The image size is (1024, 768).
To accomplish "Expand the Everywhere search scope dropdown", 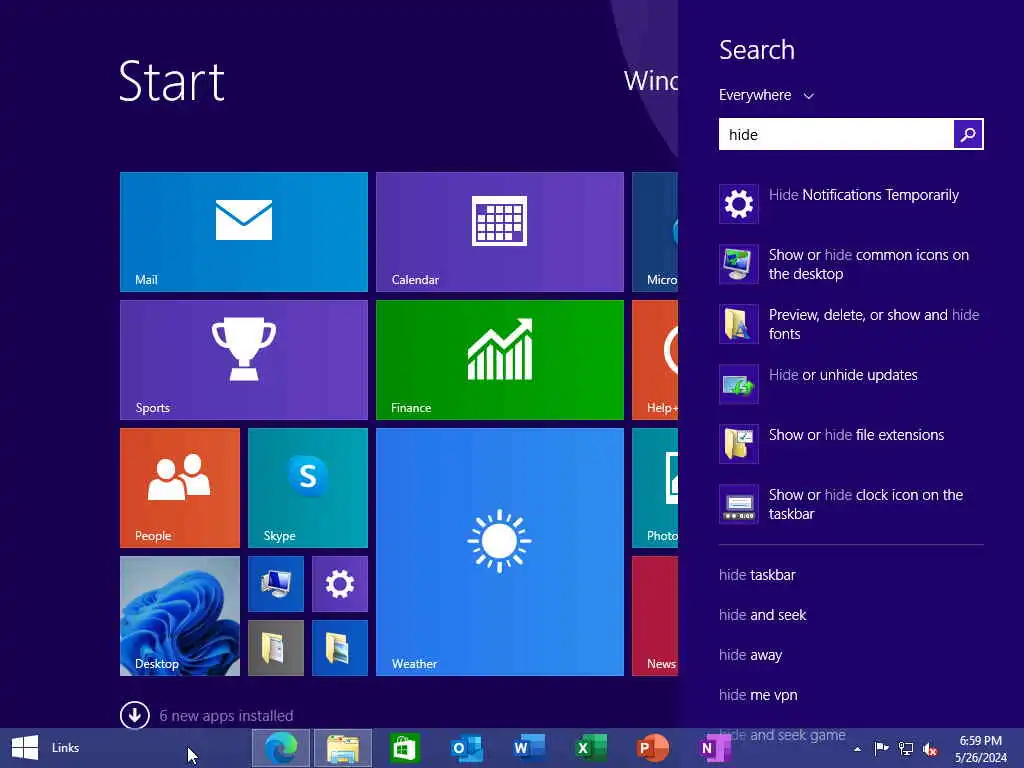I will coord(766,95).
